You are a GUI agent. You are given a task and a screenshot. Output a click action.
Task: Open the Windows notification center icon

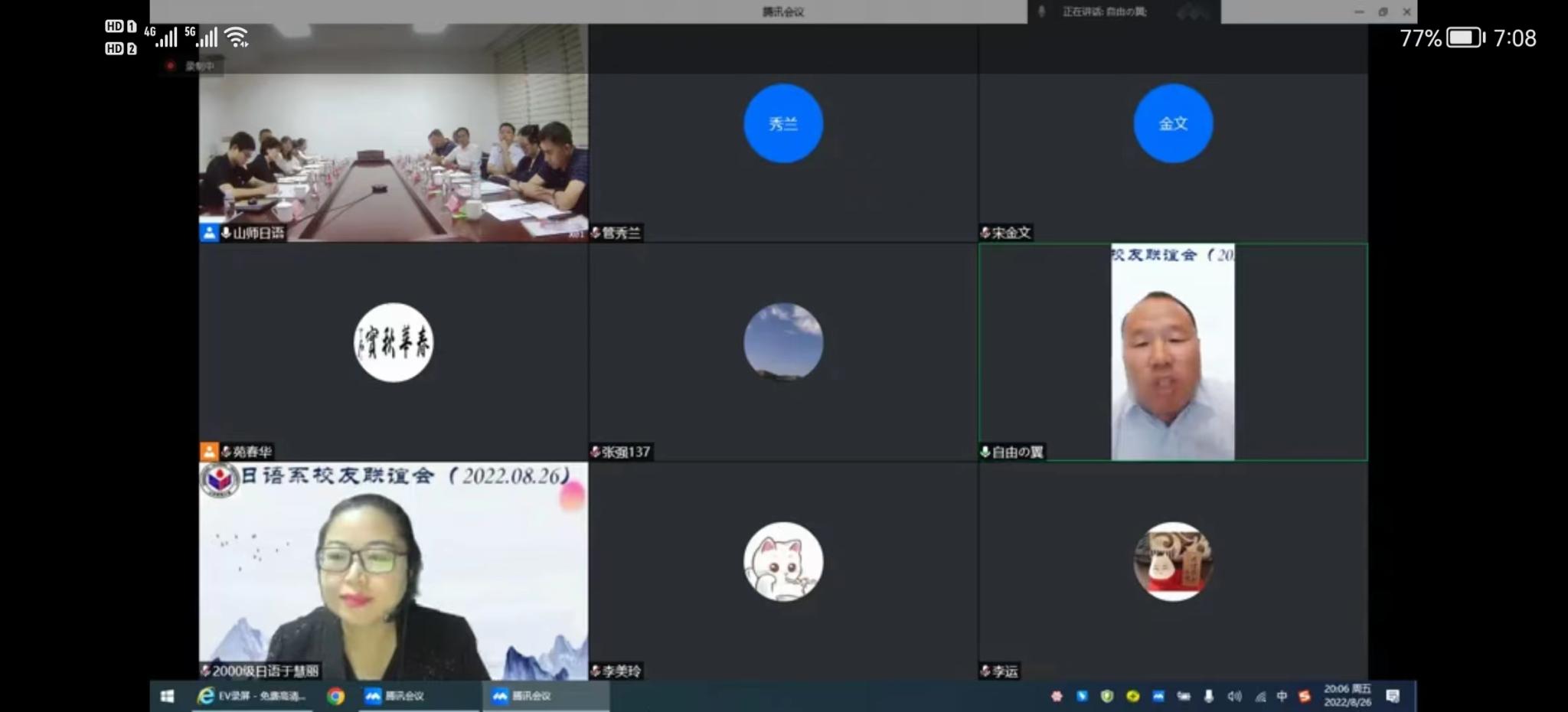(1393, 696)
